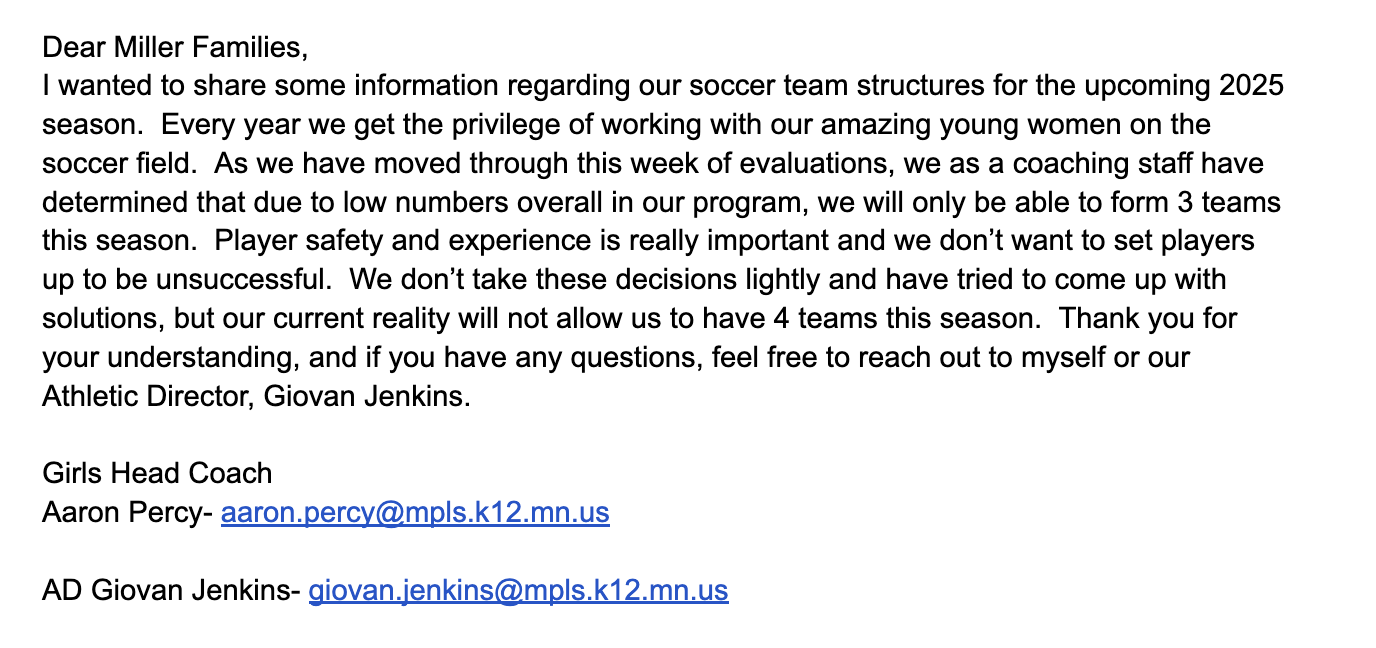Click the words "Thank you for"
Image resolution: width=1376 pixels, height=648 pixels.
tap(1148, 318)
